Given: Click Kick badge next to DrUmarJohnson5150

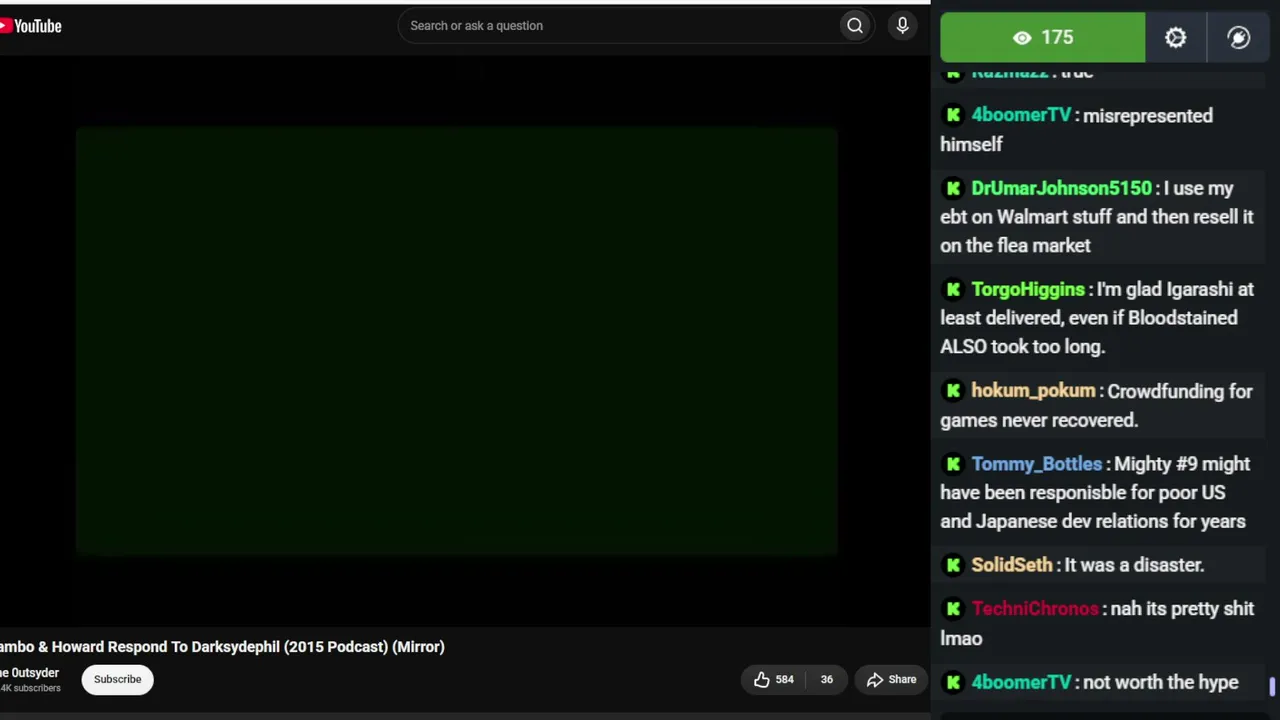Looking at the screenshot, I should pyautogui.click(x=953, y=188).
